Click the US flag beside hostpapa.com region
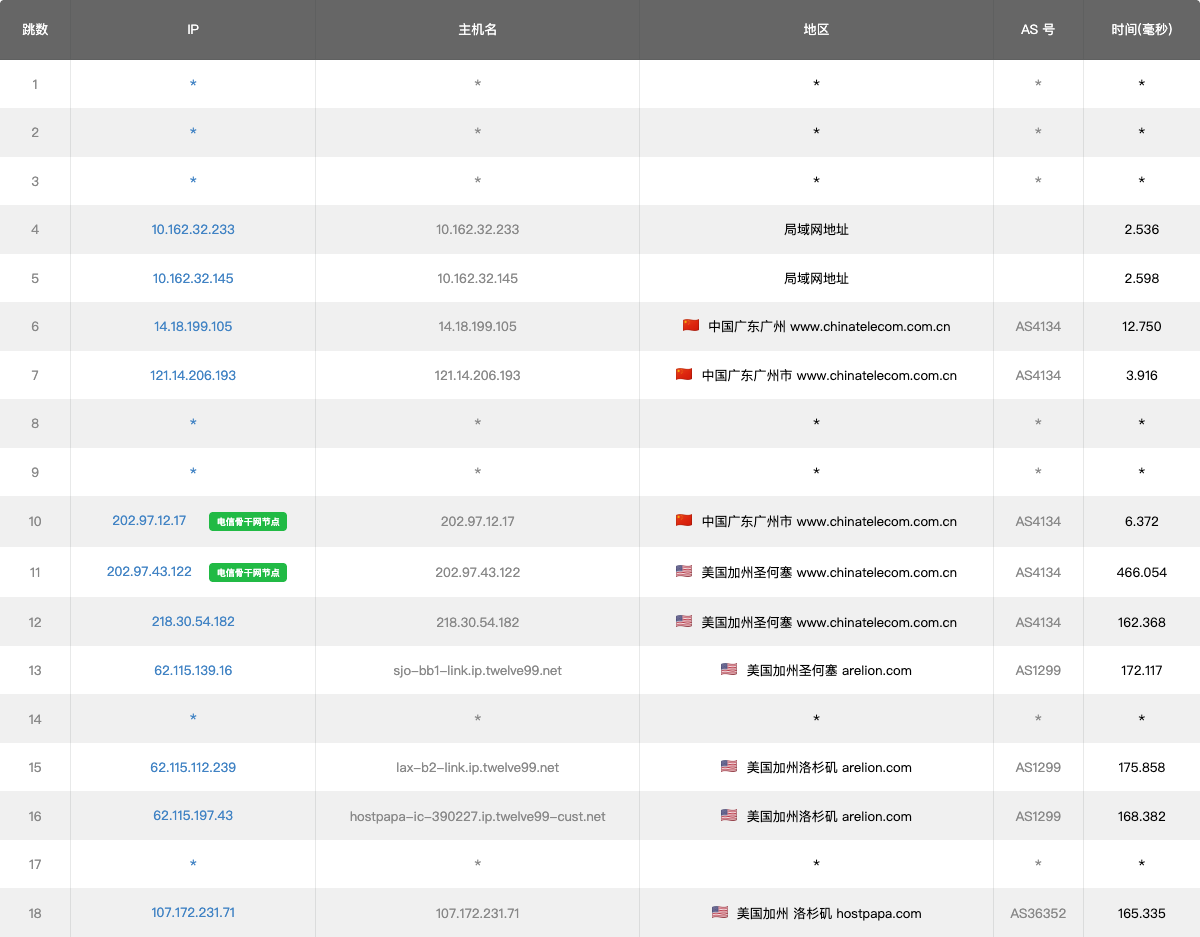This screenshot has width=1200, height=937. (x=719, y=913)
